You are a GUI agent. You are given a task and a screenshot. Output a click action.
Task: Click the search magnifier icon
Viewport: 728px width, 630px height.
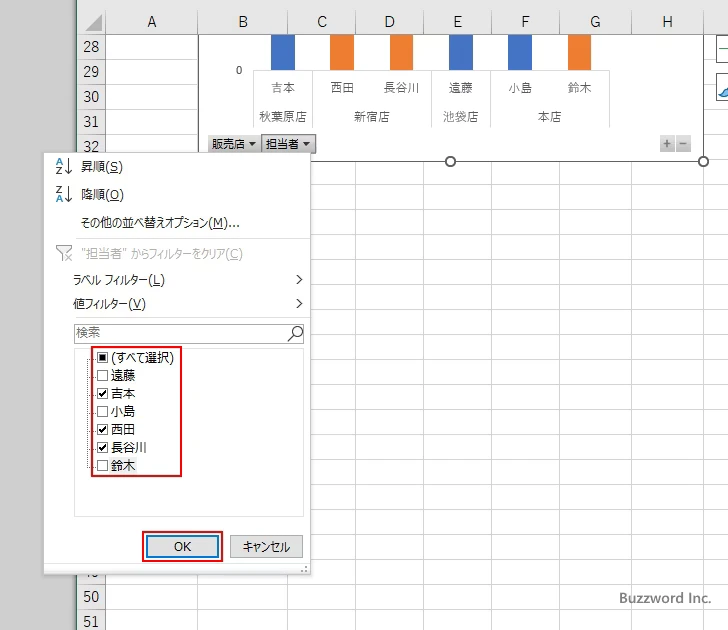coord(295,333)
